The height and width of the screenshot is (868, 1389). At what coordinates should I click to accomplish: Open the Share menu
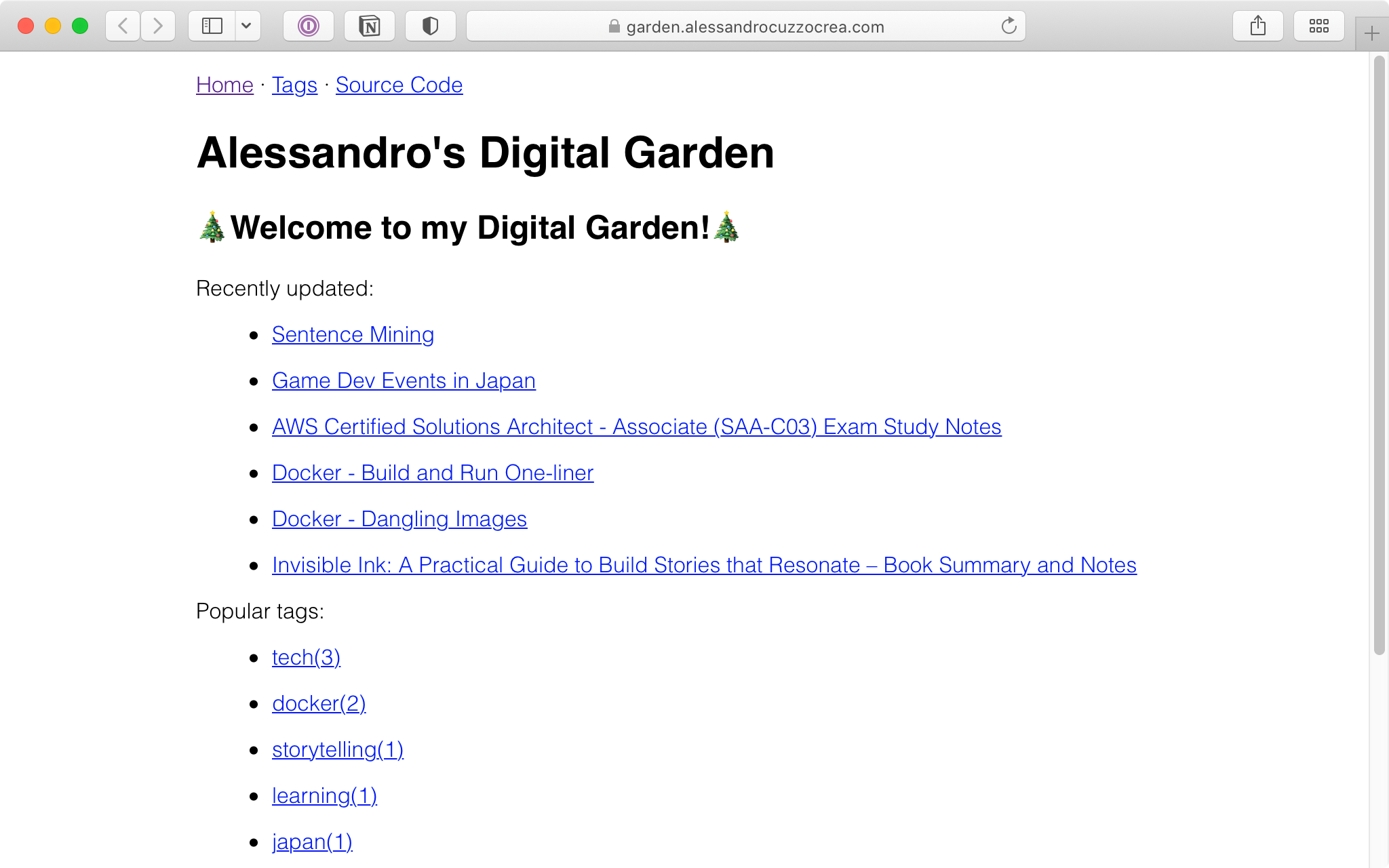[x=1259, y=26]
